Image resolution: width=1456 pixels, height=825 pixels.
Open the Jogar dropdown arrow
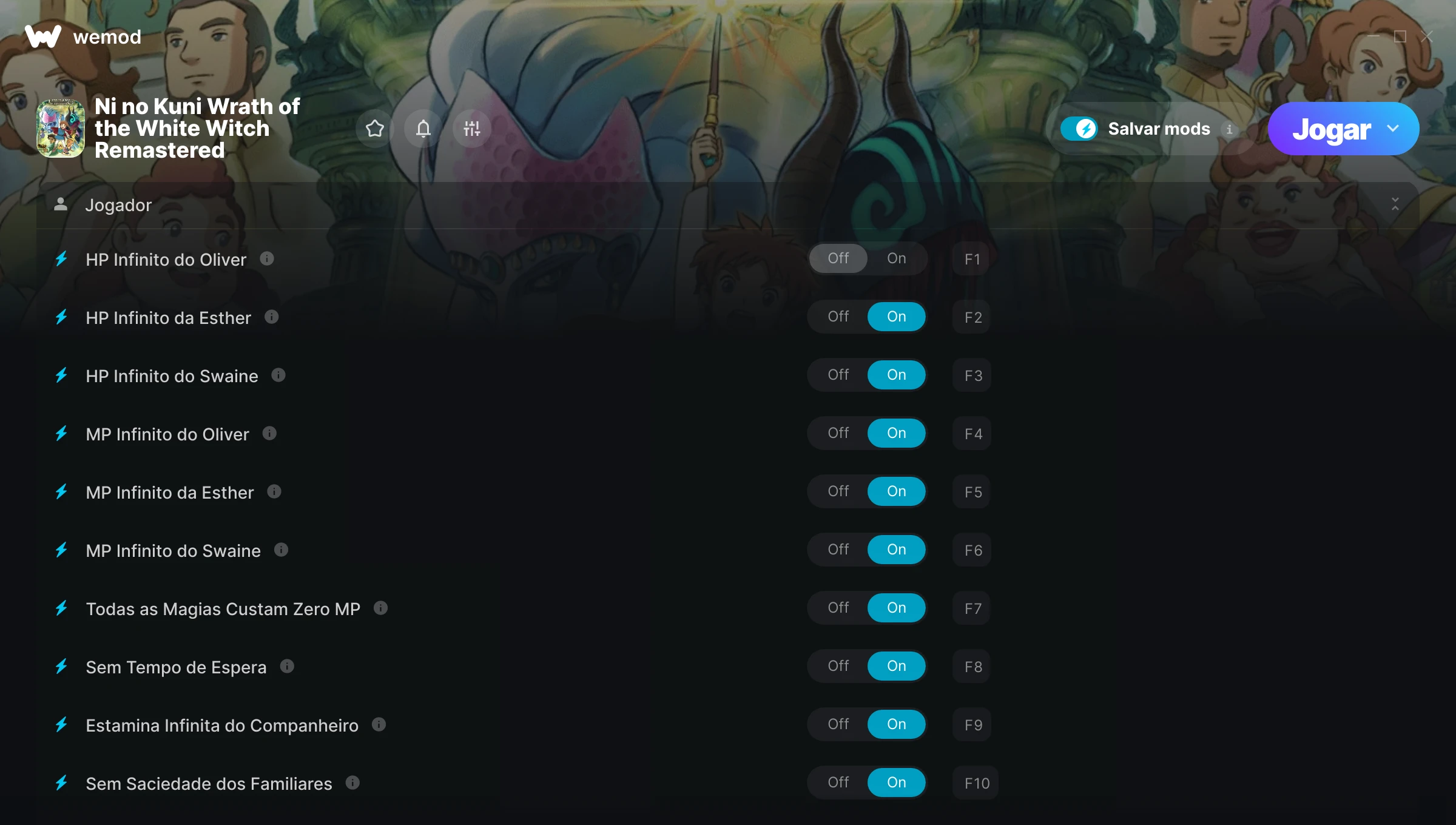click(x=1393, y=129)
